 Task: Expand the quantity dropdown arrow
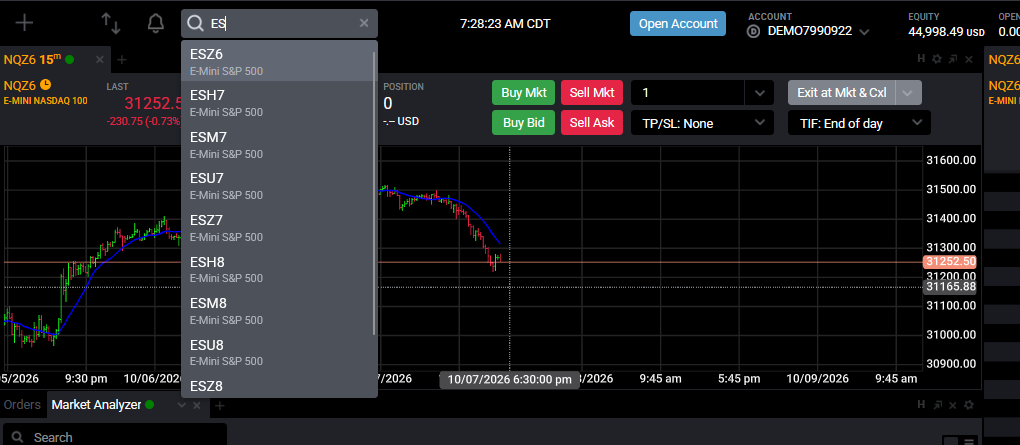pyautogui.click(x=759, y=92)
